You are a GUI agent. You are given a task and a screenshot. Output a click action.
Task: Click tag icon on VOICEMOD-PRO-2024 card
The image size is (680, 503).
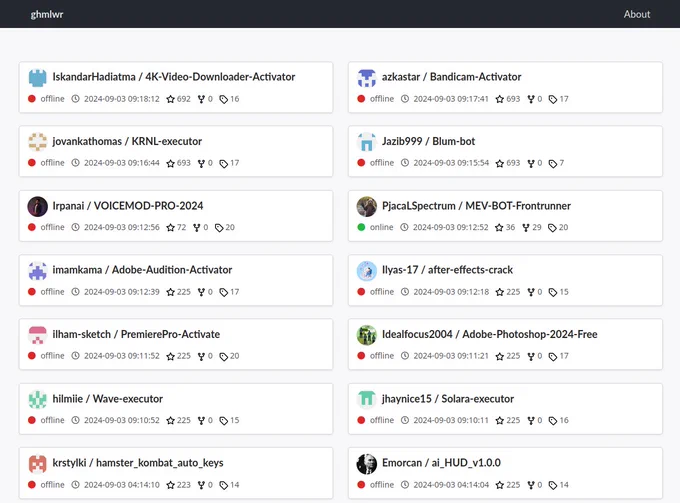219,228
